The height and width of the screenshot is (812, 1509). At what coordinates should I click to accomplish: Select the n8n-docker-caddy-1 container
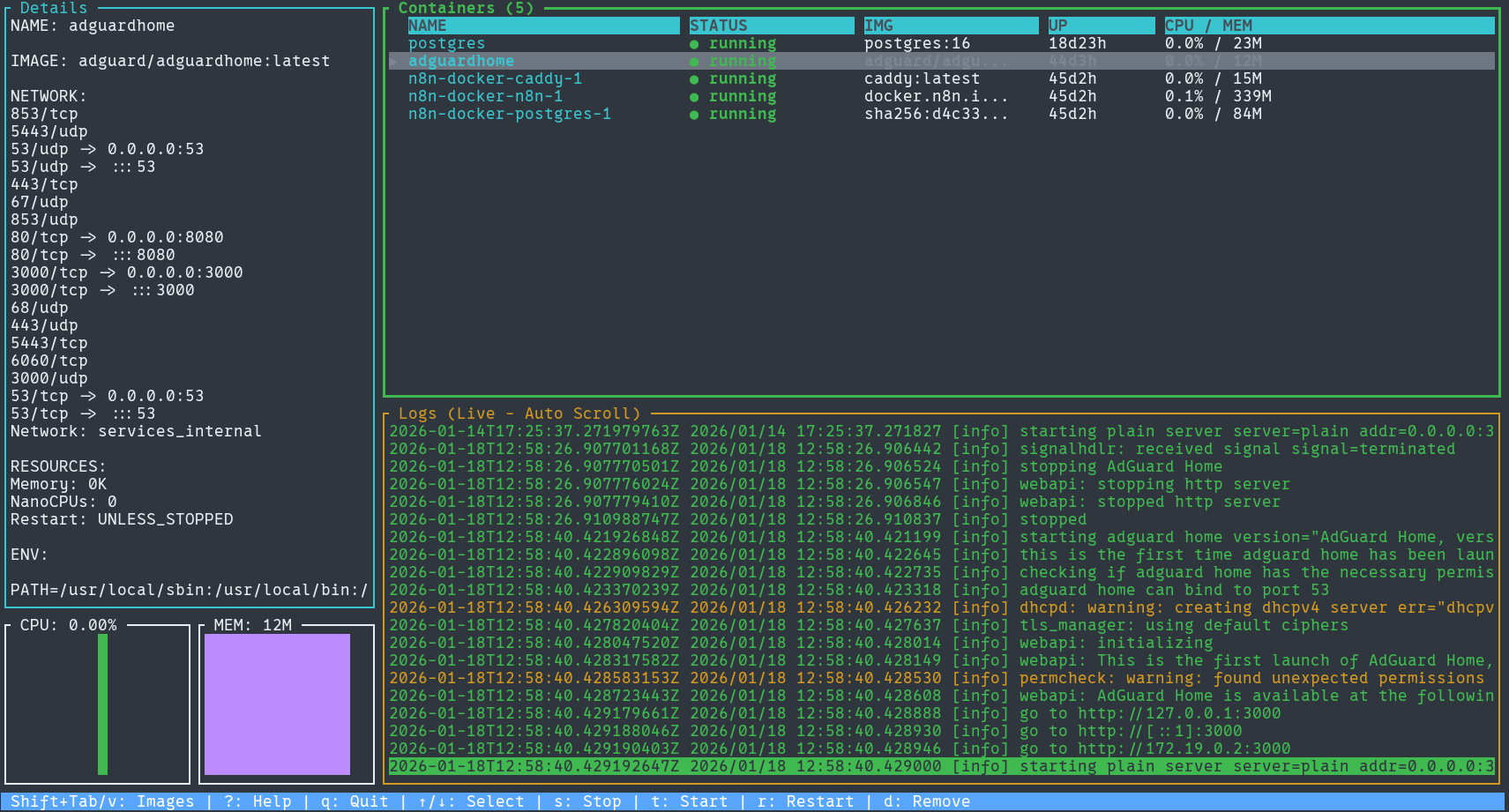pos(495,78)
